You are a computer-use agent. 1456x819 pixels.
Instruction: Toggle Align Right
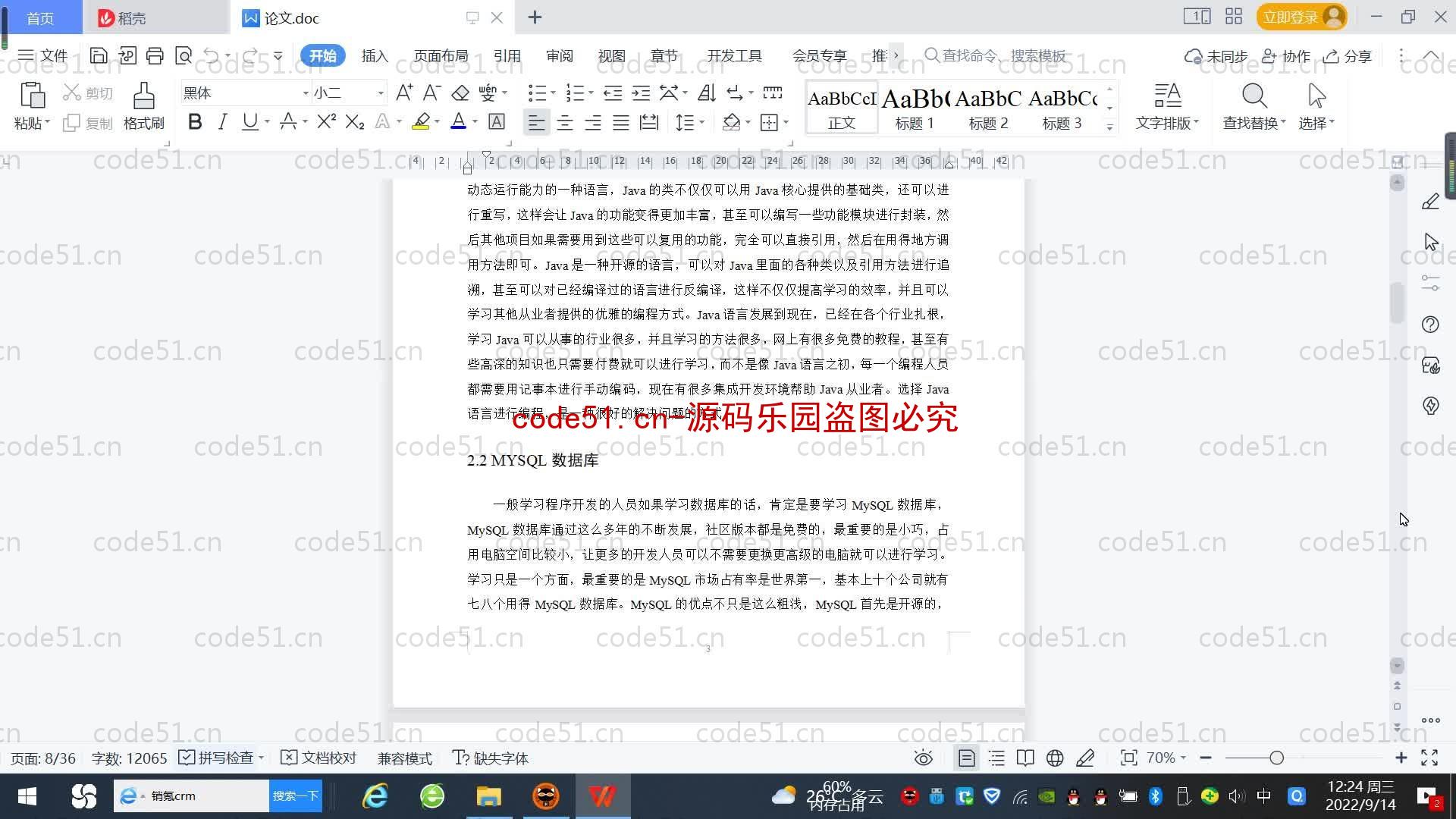click(593, 121)
